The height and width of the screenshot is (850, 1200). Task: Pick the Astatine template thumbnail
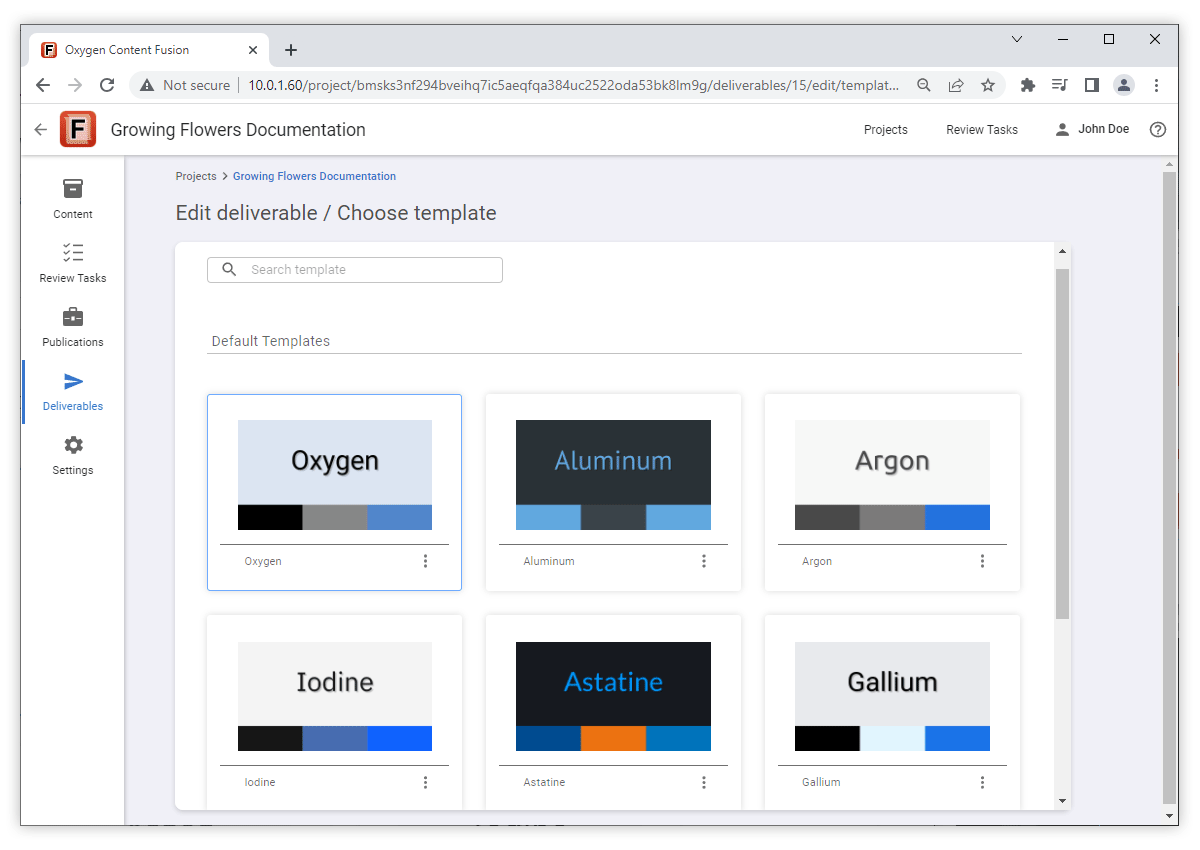(x=613, y=696)
